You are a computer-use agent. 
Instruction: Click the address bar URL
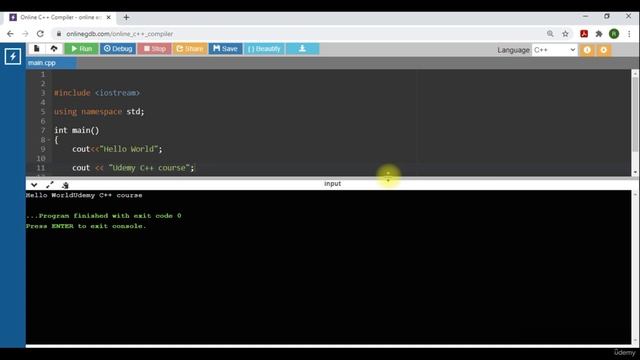pos(120,34)
